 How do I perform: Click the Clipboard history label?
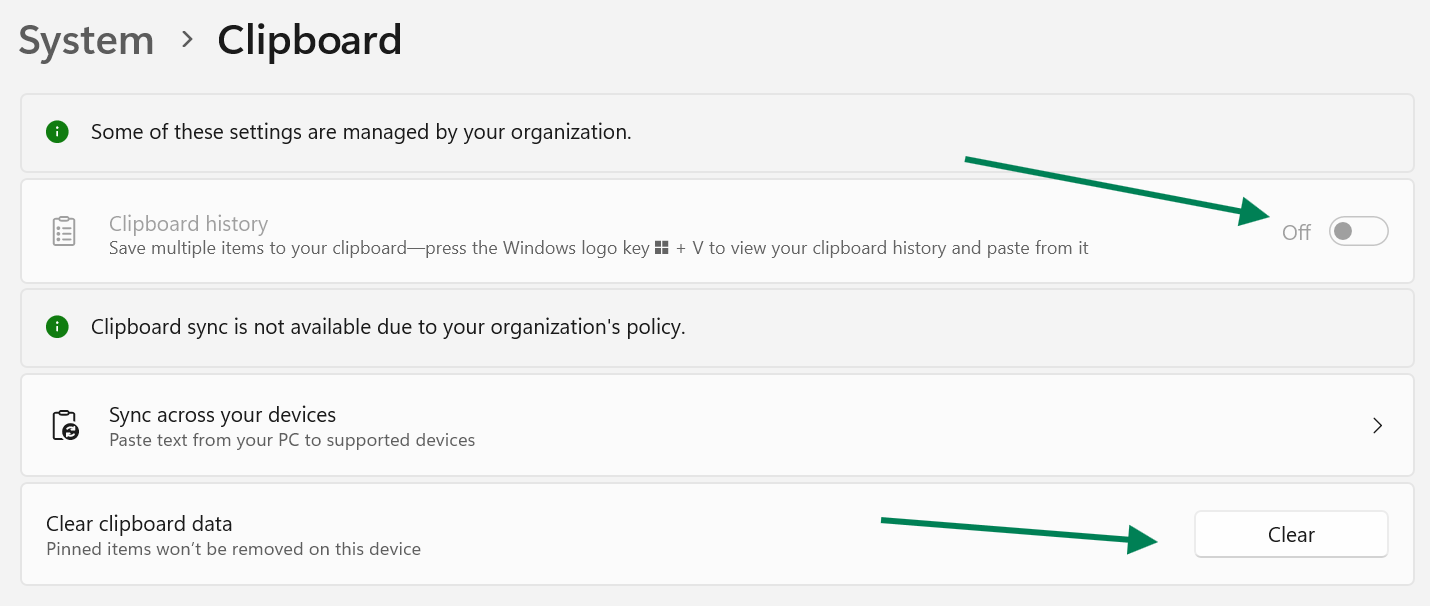(x=188, y=224)
